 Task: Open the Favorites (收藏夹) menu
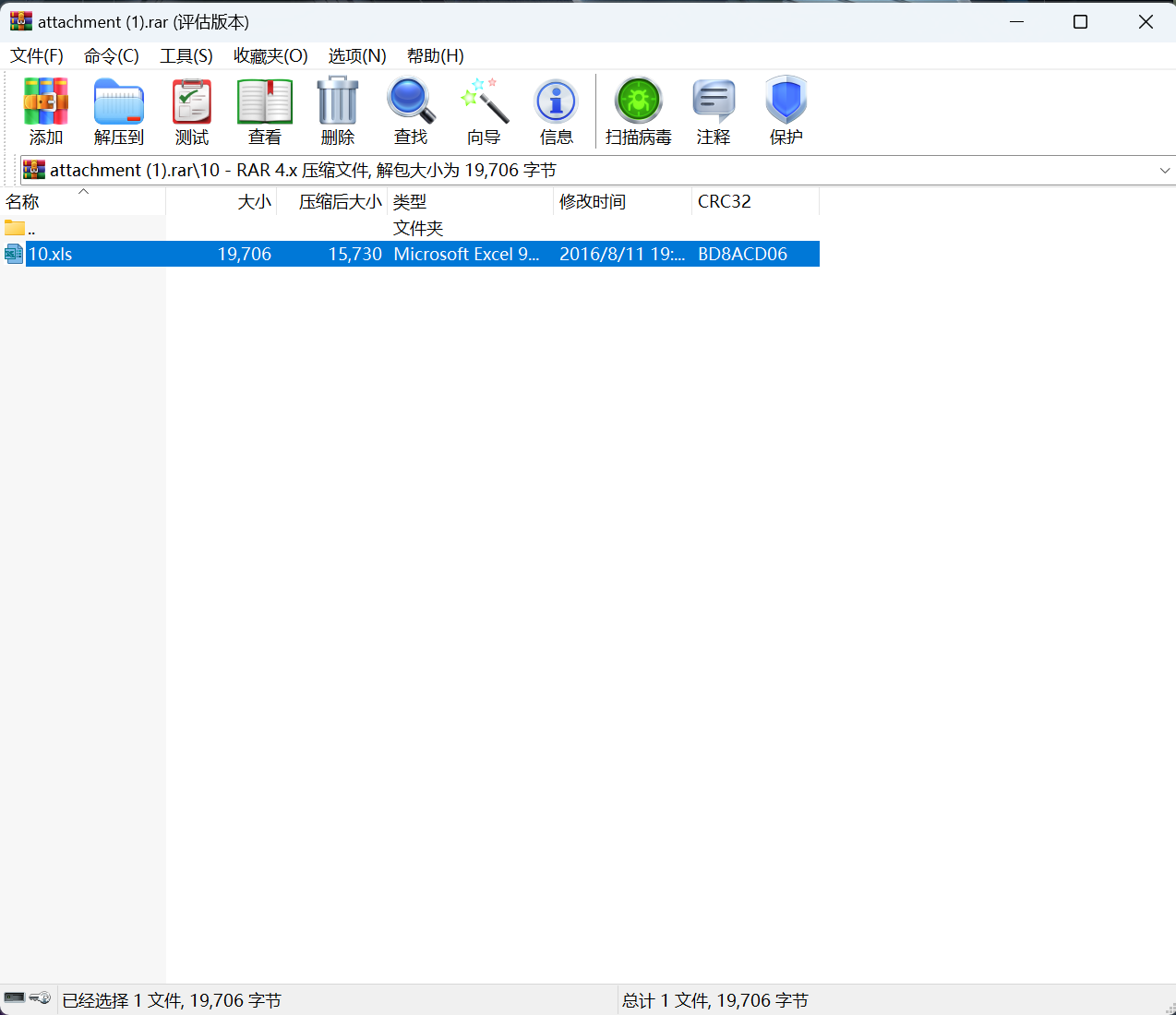click(x=270, y=56)
